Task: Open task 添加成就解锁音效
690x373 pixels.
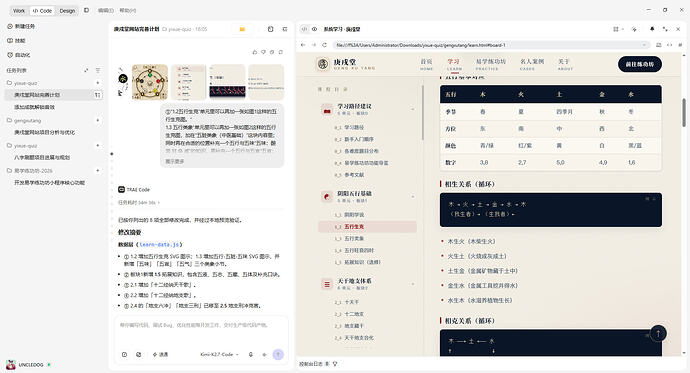Action: pyautogui.click(x=34, y=107)
